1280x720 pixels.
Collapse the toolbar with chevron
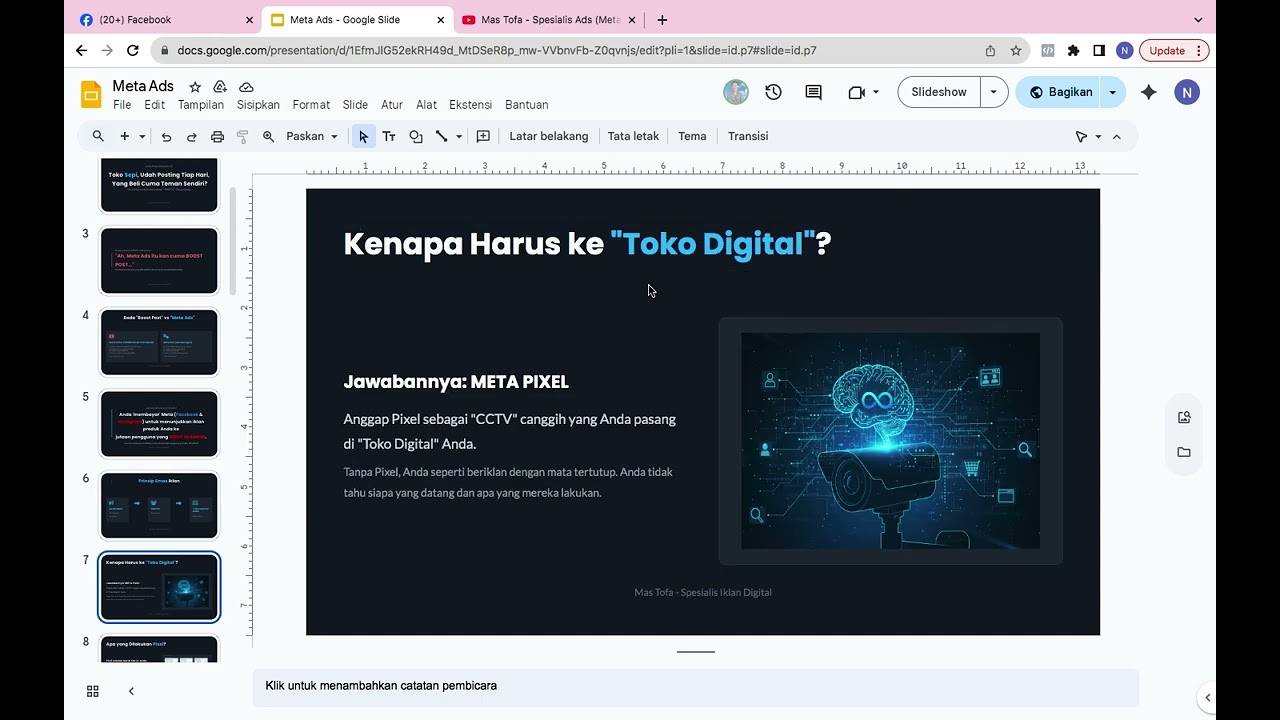click(x=1117, y=136)
